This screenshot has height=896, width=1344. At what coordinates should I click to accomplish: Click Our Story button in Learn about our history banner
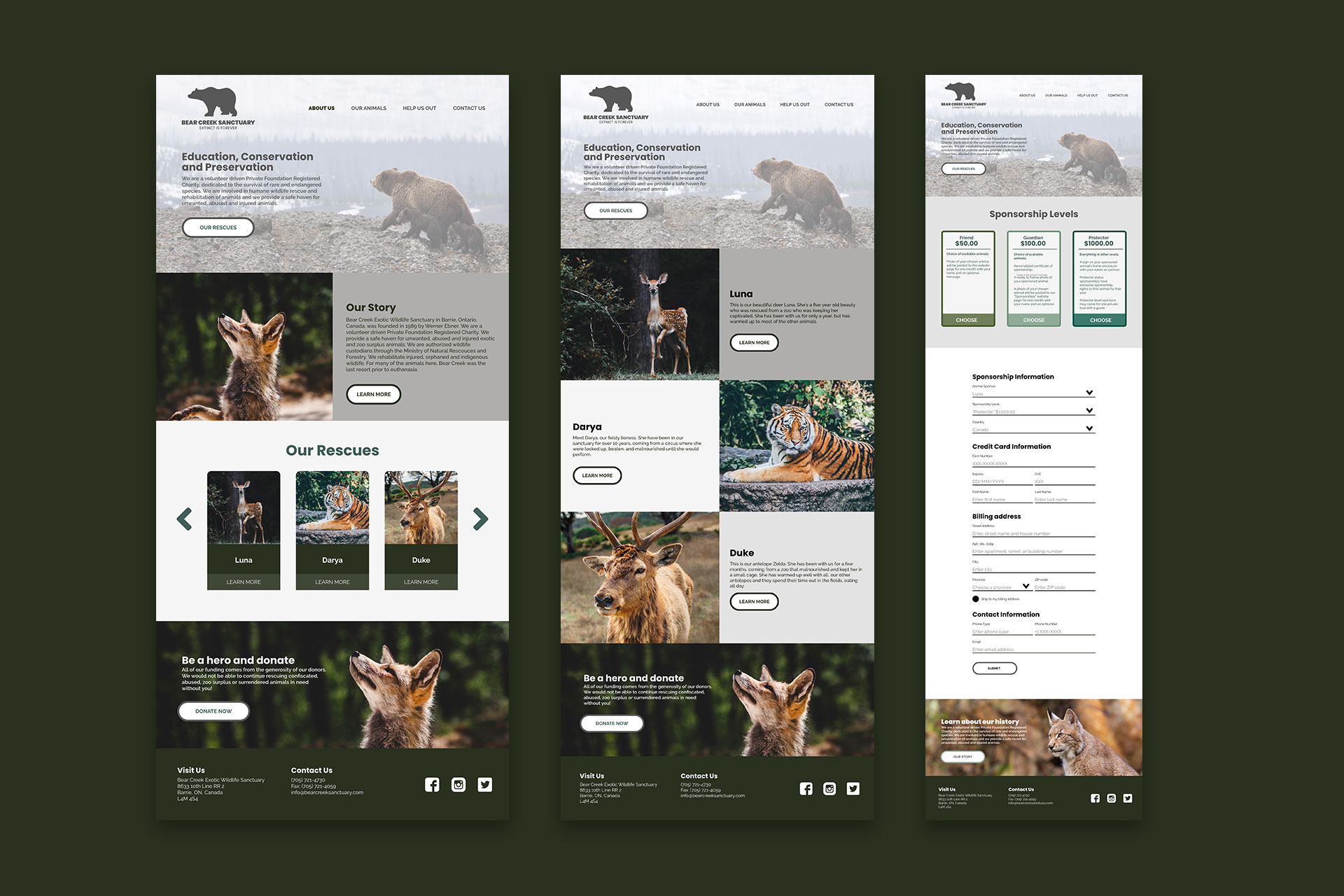point(962,757)
